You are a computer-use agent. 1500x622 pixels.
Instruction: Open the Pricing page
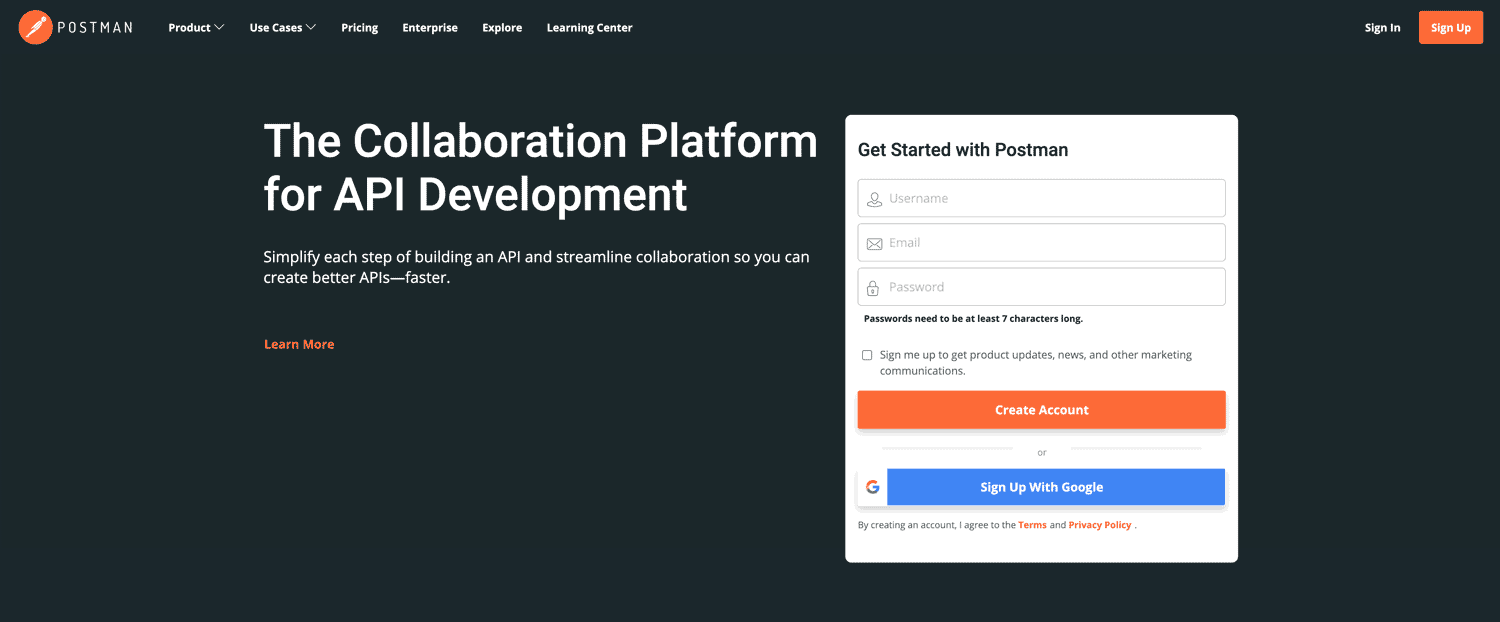coord(359,28)
